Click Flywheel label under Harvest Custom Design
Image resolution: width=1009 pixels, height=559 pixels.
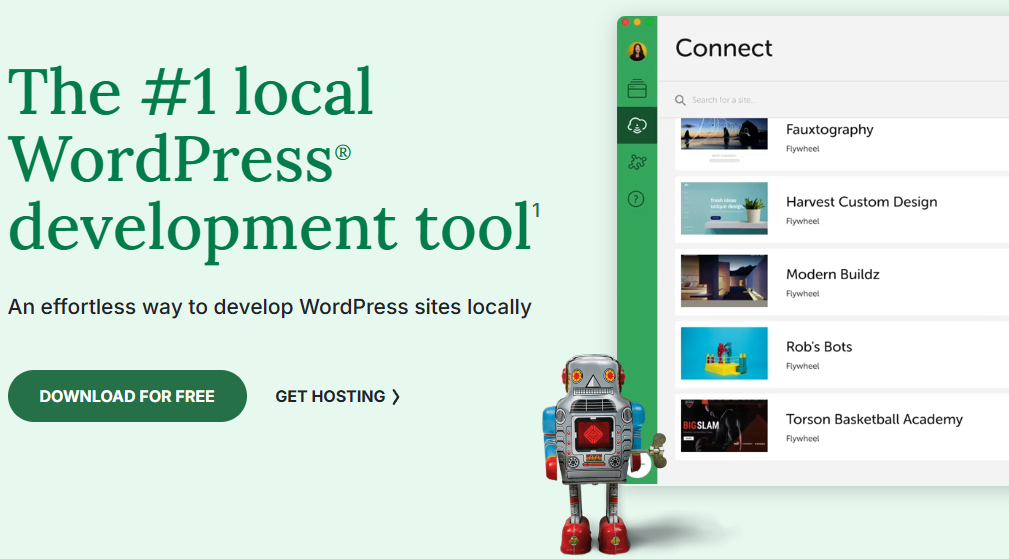[802, 221]
